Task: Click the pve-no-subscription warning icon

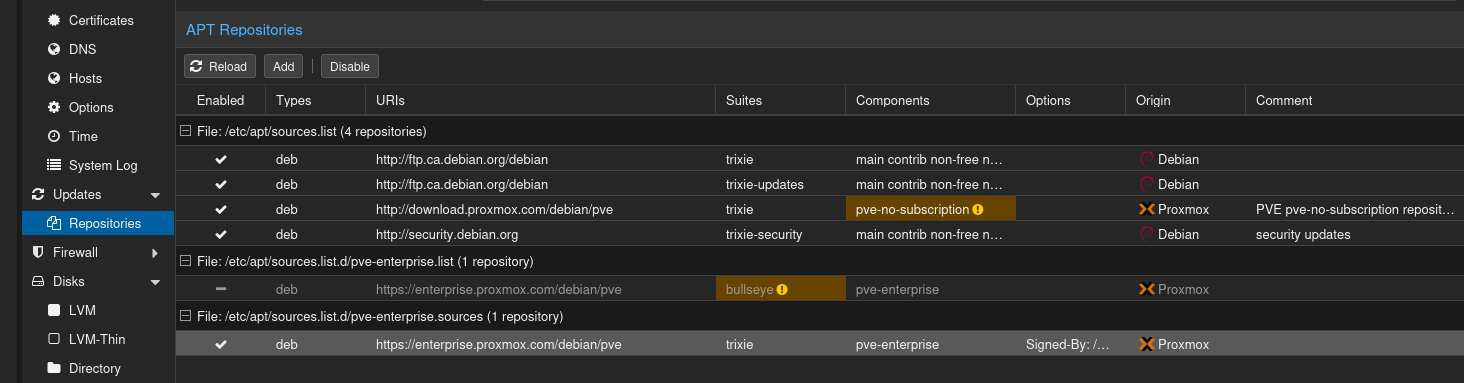Action: click(978, 209)
